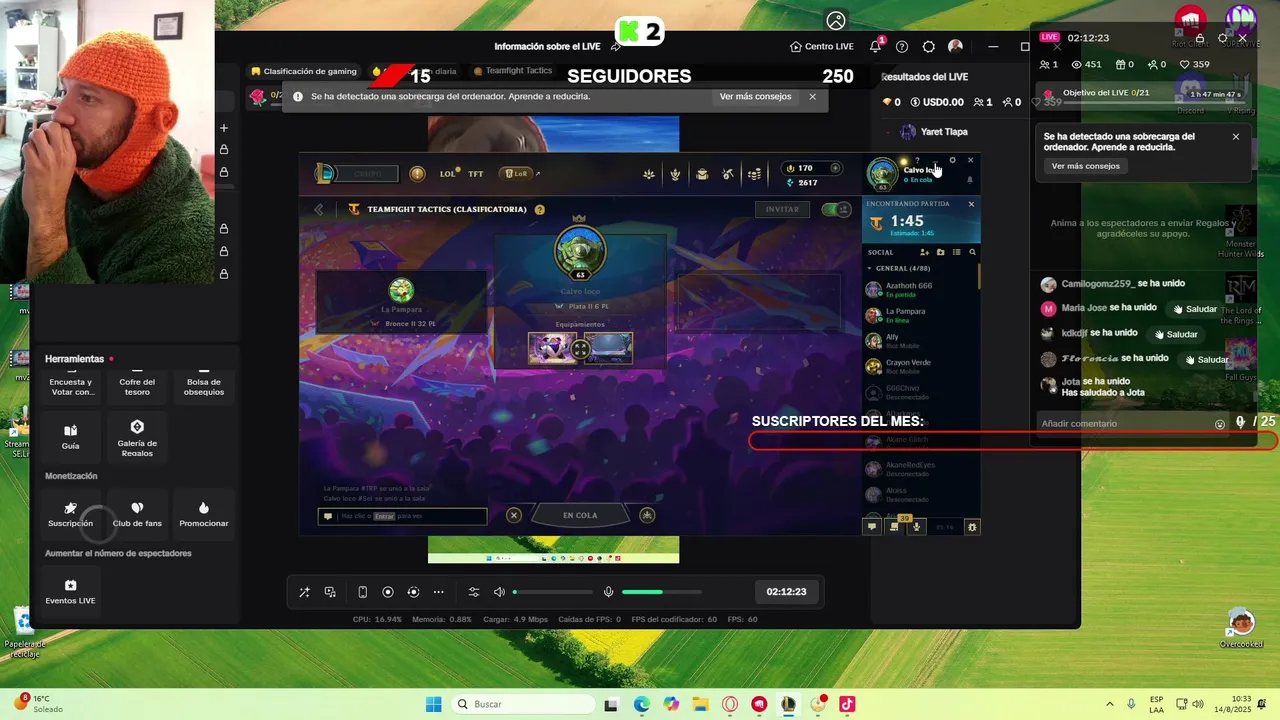Open Bolsa de obsequios tool
The height and width of the screenshot is (720, 1280).
(204, 387)
